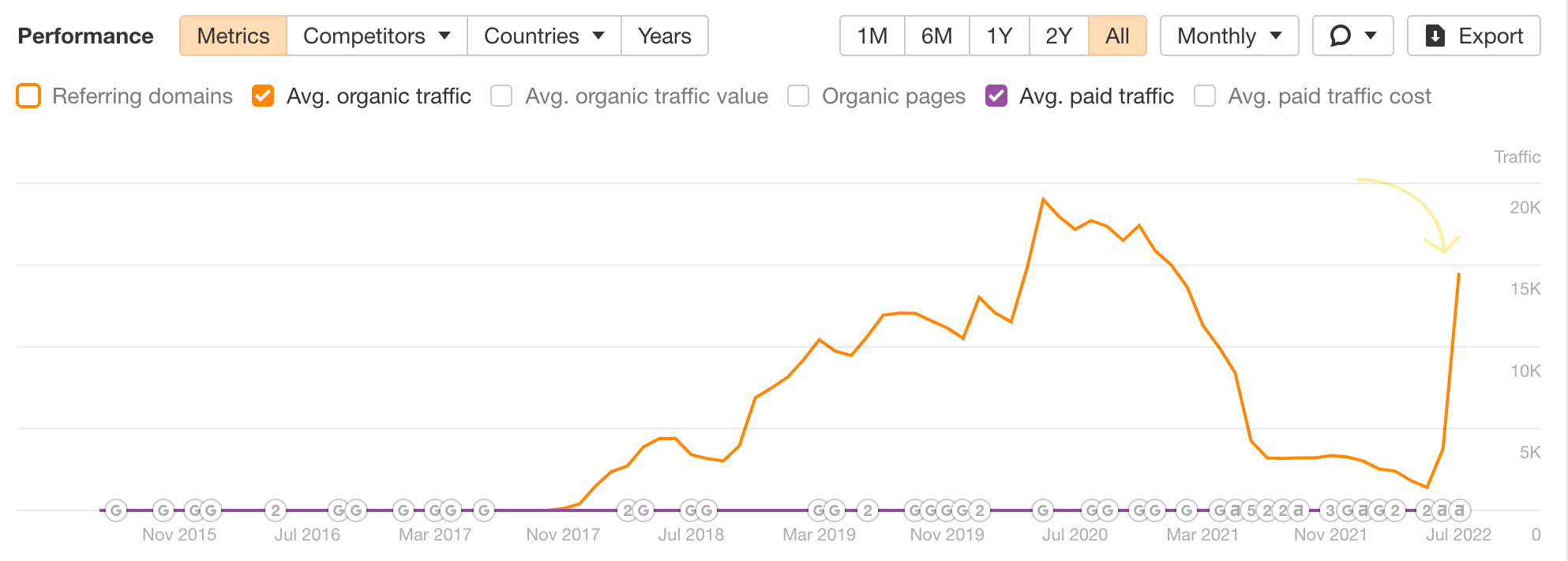
Task: Click the speech bubble comment icon
Action: tap(1341, 36)
